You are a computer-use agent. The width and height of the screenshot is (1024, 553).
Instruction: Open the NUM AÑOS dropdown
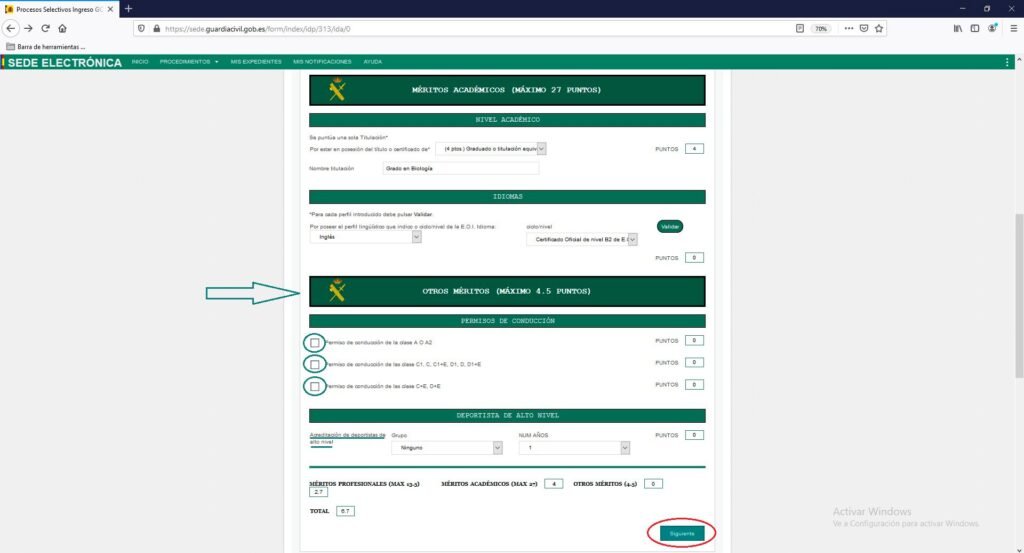574,448
